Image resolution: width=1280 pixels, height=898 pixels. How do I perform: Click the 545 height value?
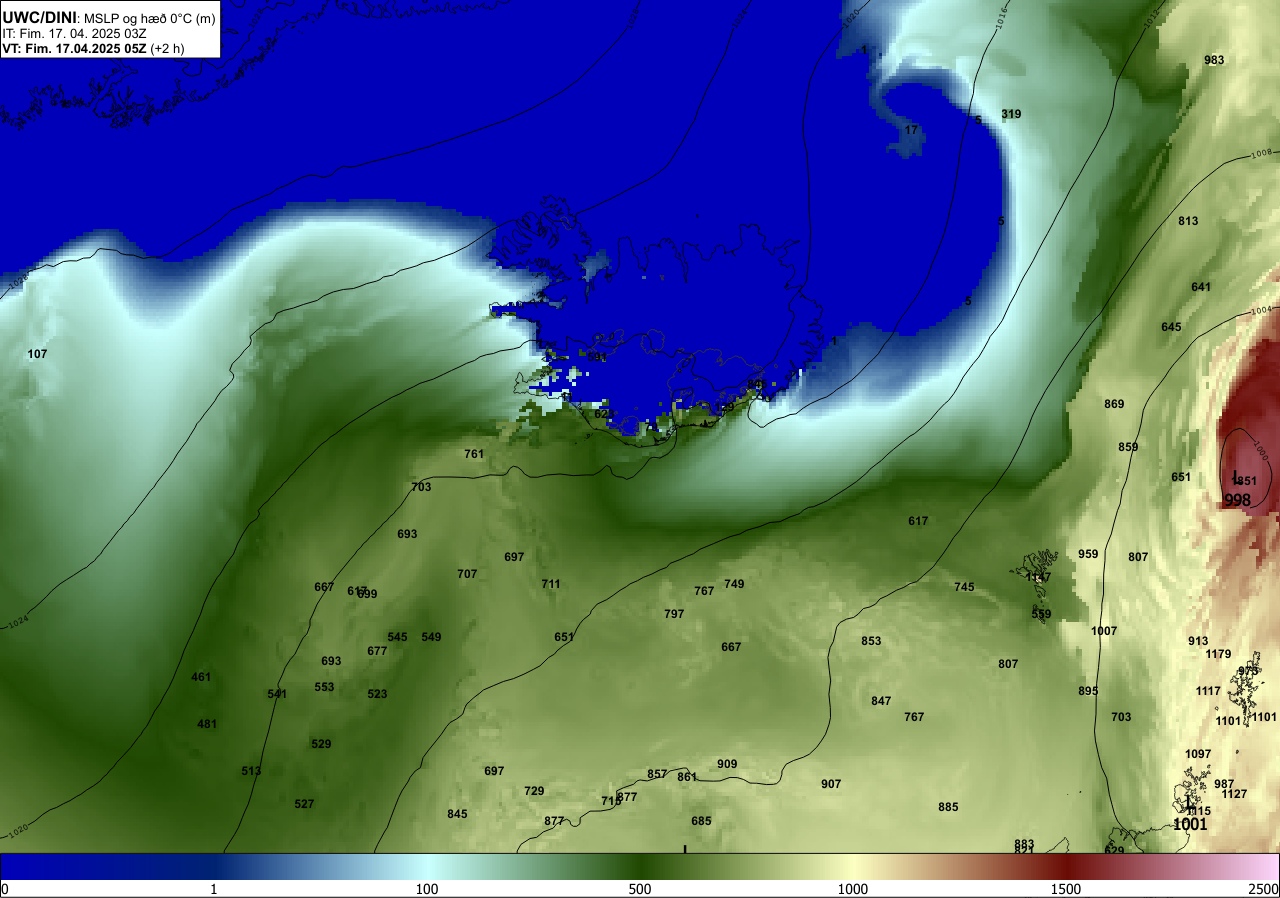397,637
